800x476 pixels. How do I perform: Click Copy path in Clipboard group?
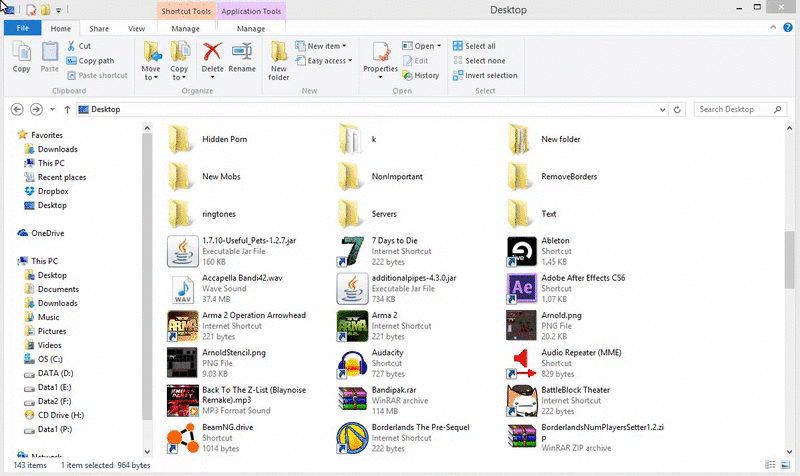click(x=90, y=61)
